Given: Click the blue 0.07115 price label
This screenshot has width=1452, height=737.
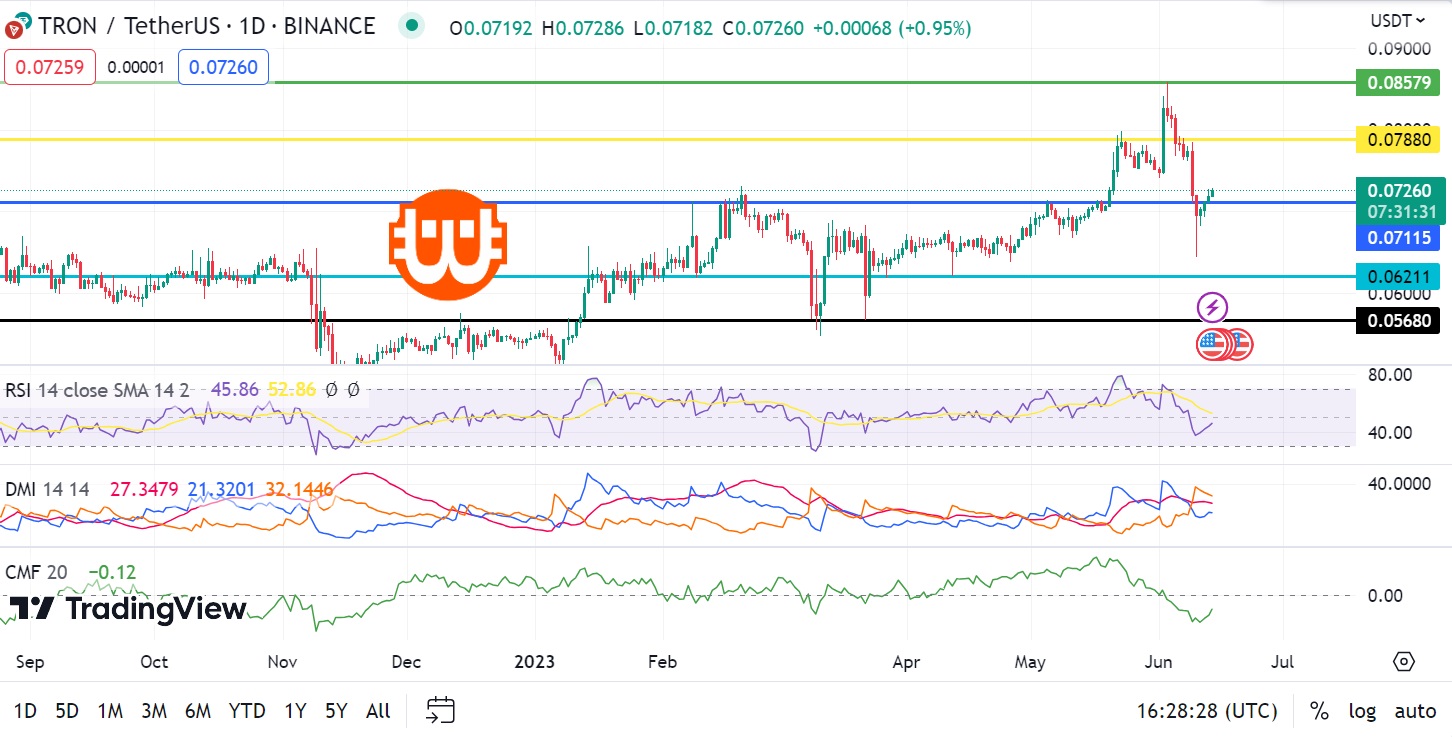Looking at the screenshot, I should coord(1398,238).
